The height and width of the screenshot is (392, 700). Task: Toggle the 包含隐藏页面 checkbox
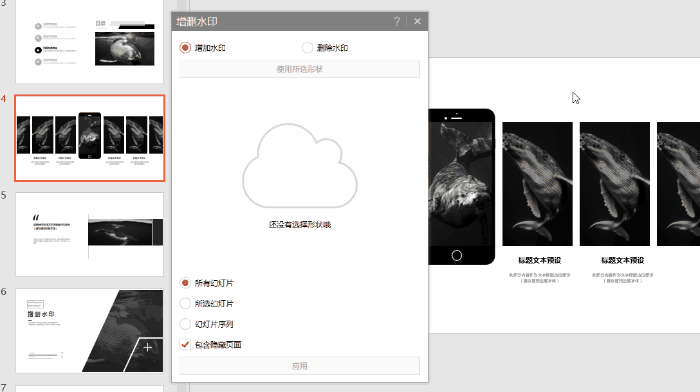pos(185,344)
